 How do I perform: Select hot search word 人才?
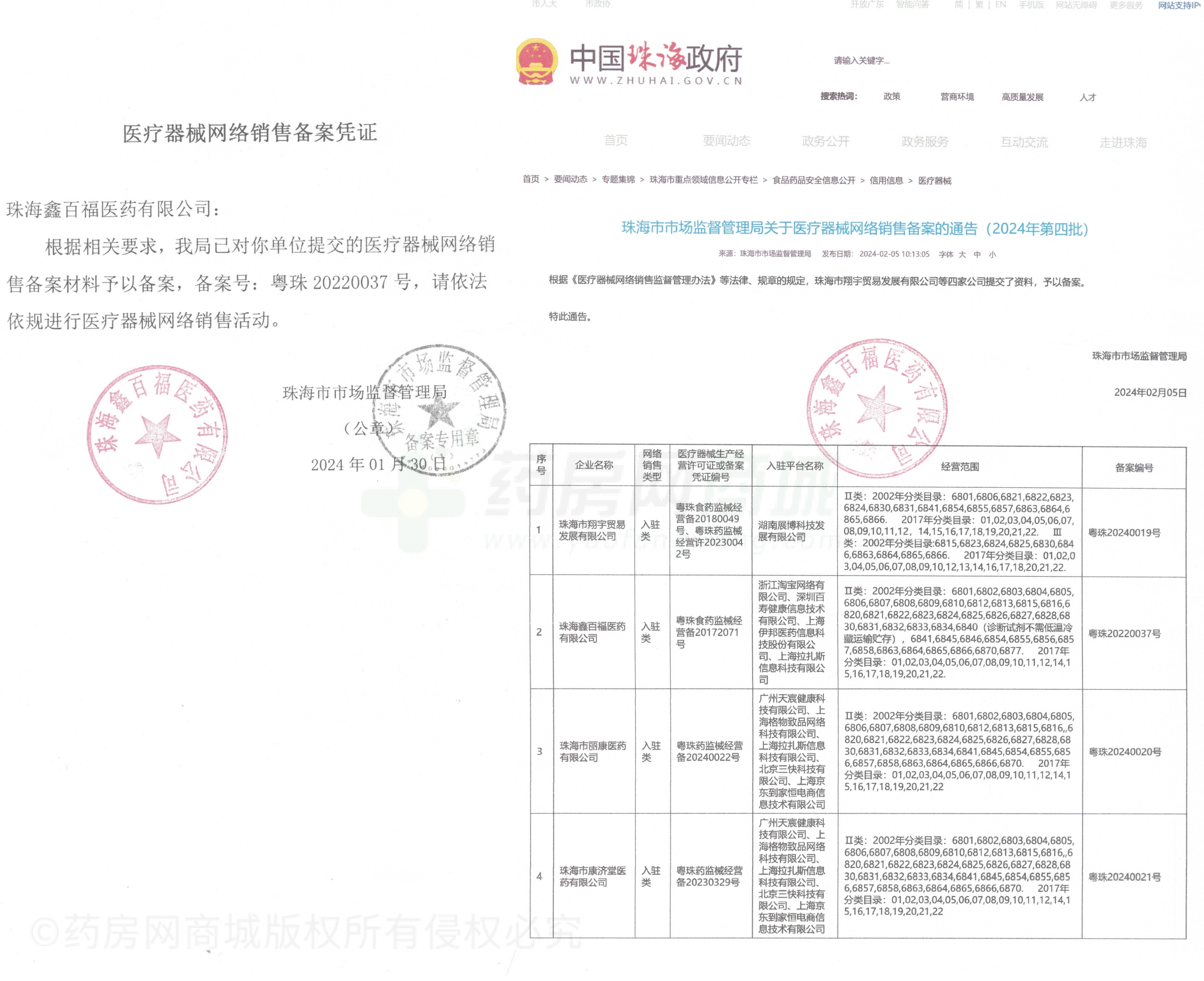[x=1088, y=97]
